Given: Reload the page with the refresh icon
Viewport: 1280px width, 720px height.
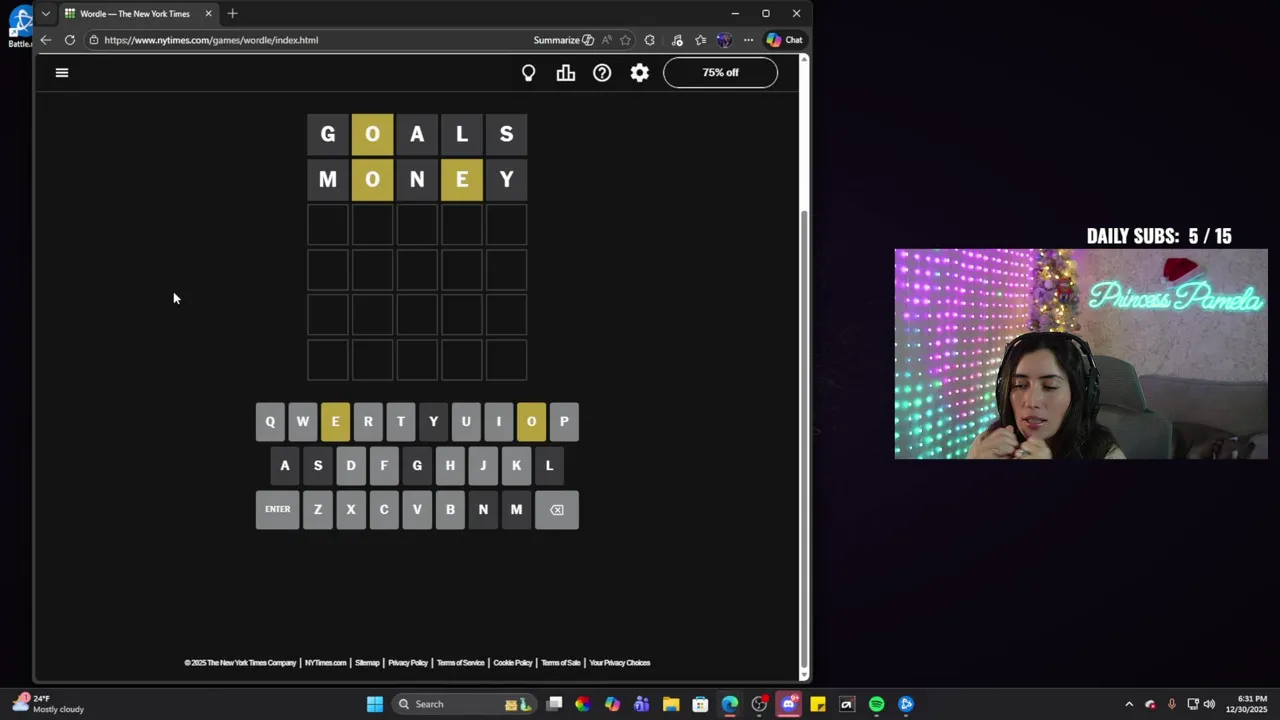Looking at the screenshot, I should [70, 40].
